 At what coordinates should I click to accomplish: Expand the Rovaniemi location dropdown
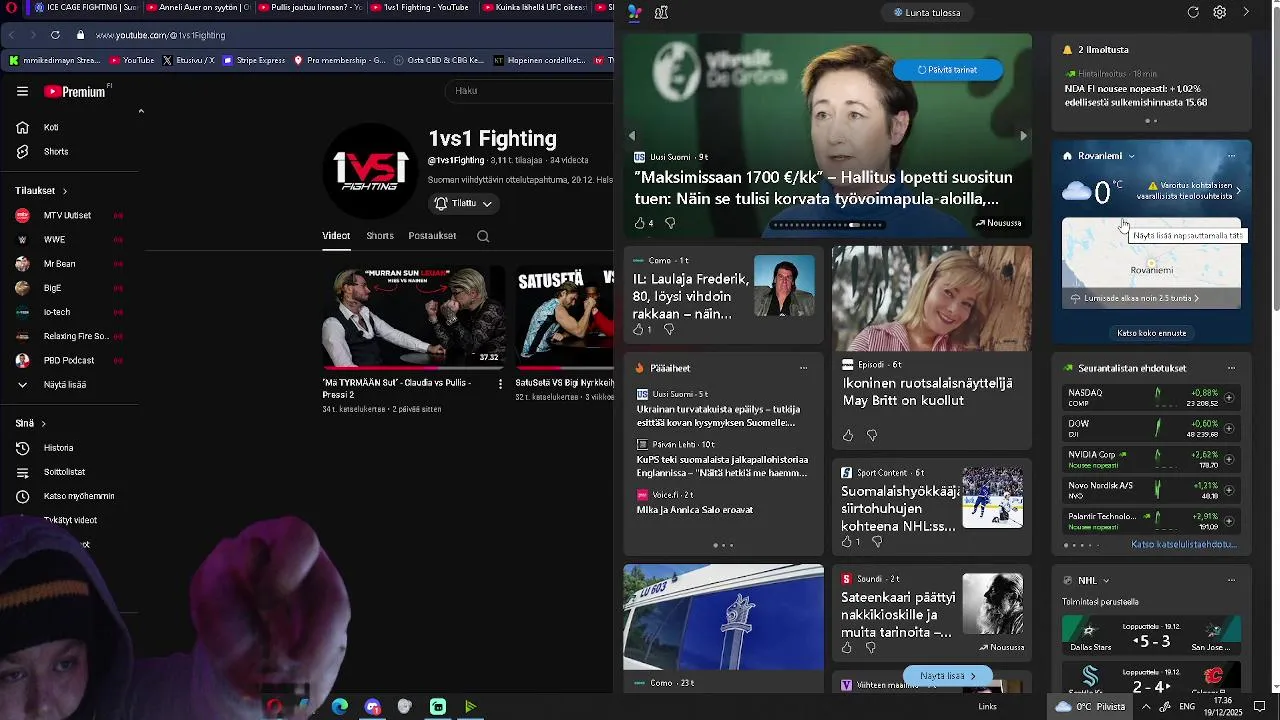click(x=1131, y=156)
